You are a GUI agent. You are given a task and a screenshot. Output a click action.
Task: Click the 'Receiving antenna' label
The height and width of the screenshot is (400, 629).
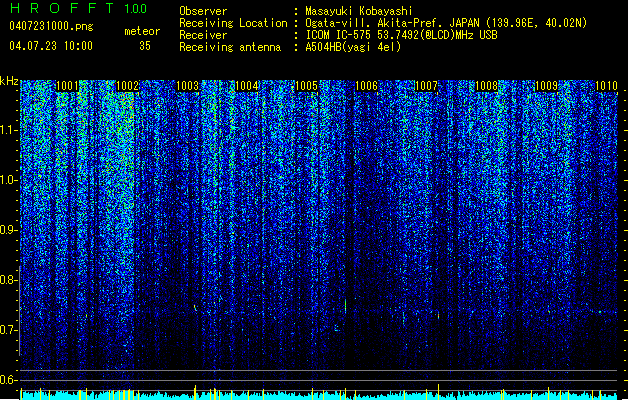230,47
